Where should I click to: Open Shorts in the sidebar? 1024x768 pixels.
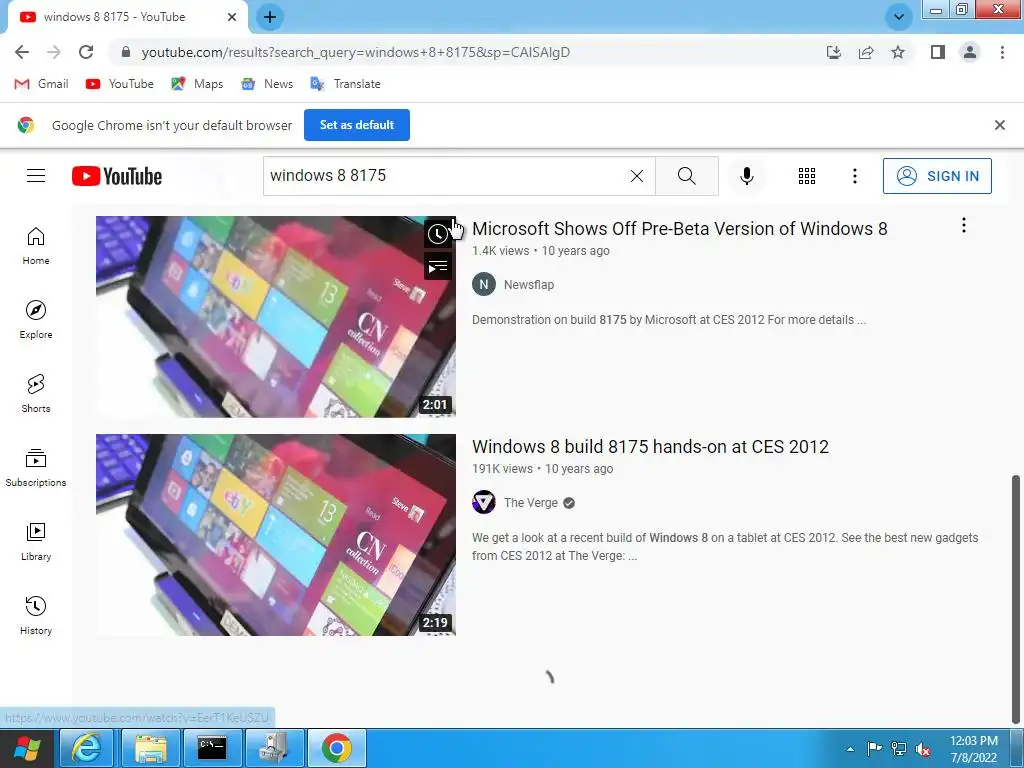(36, 394)
